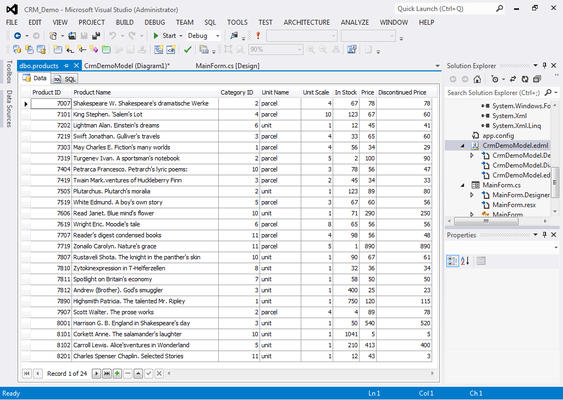
Task: Collapse the MainForm.cs tree node
Action: [x=463, y=185]
